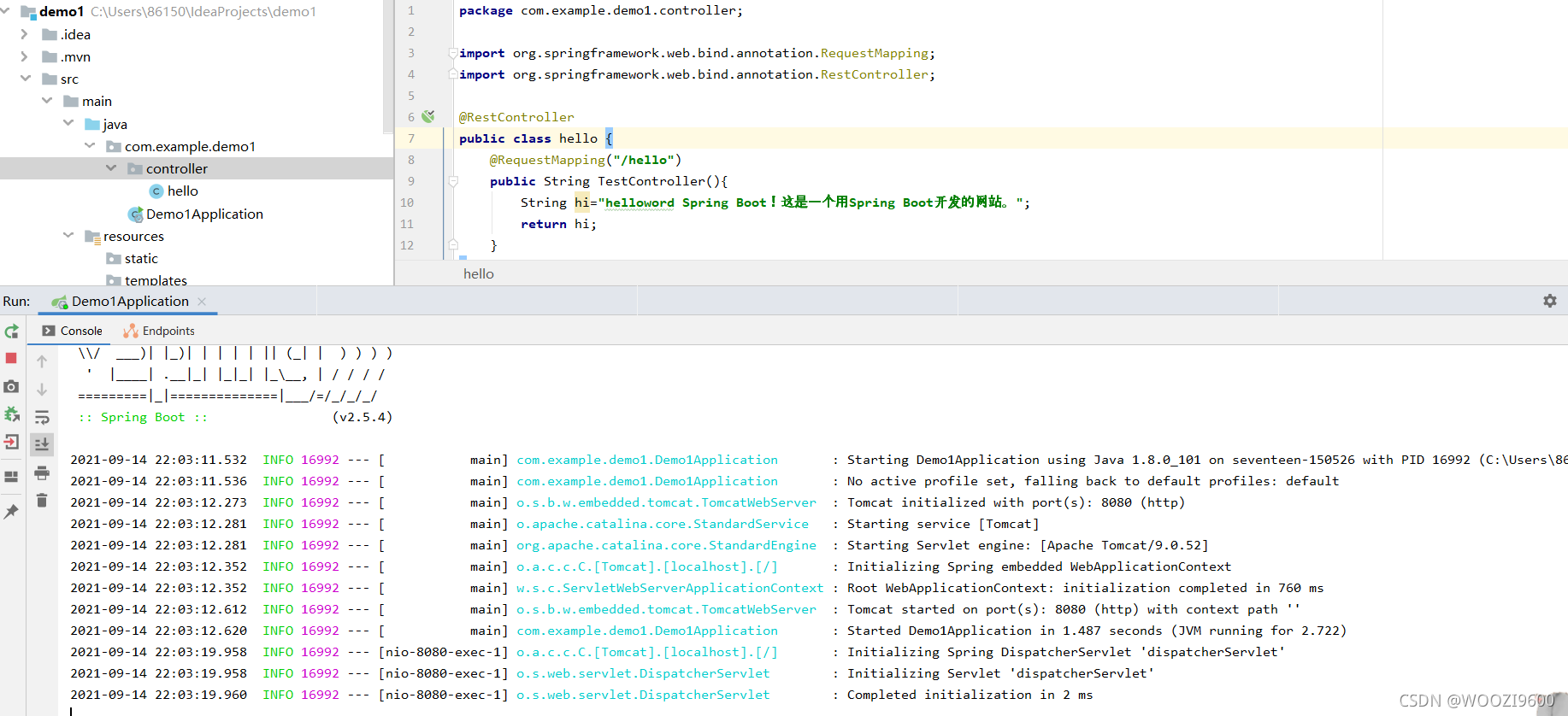
Task: Collapse the resources folder
Action: pyautogui.click(x=68, y=236)
